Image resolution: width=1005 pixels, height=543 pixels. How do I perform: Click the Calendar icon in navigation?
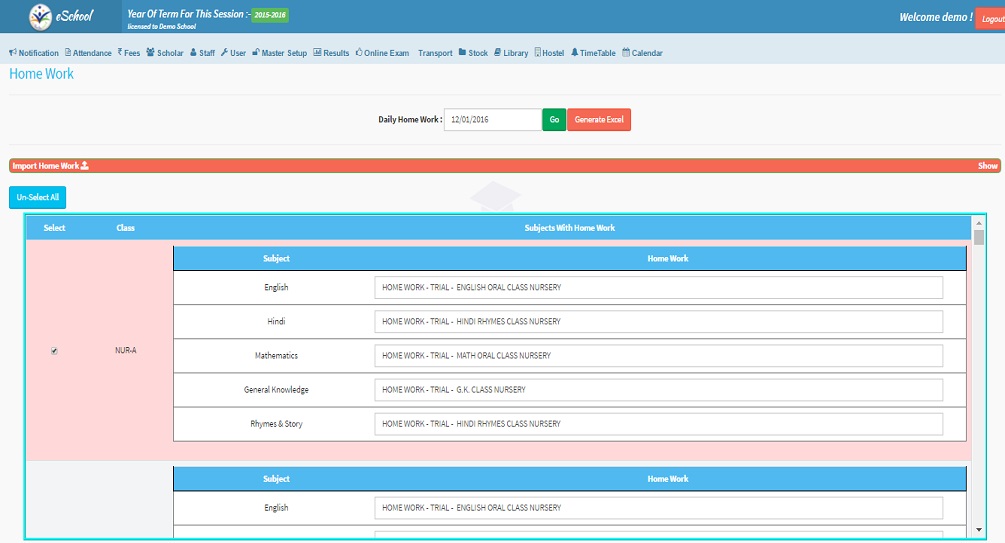[x=626, y=52]
